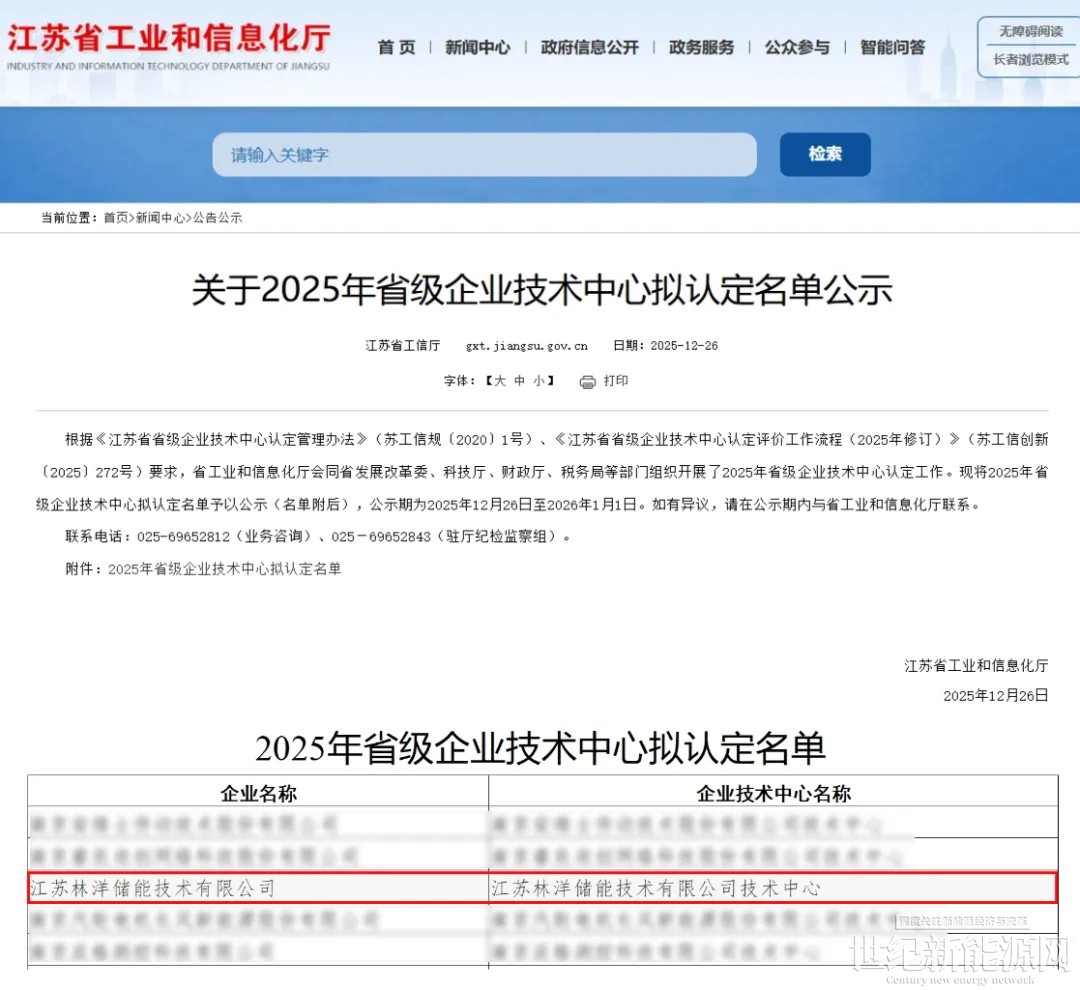
Task: Click the 打印 print link
Action: (616, 381)
